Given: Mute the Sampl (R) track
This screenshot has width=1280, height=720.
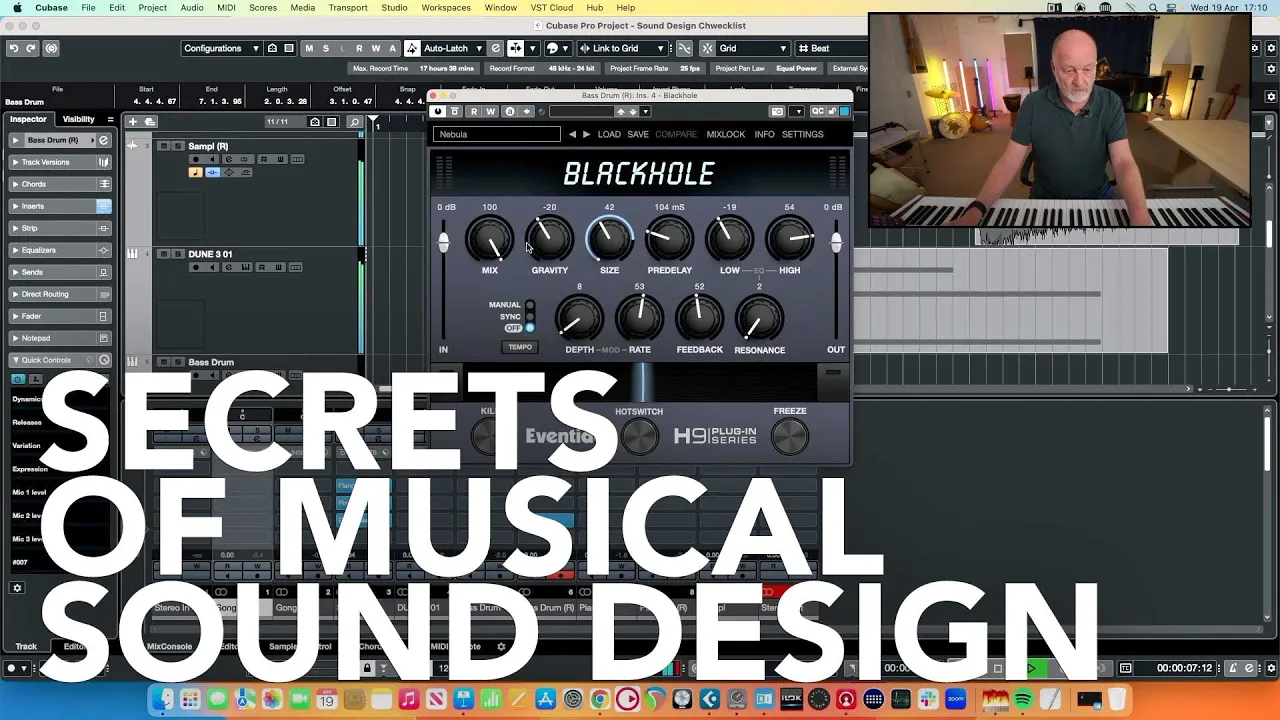Looking at the screenshot, I should click(165, 146).
